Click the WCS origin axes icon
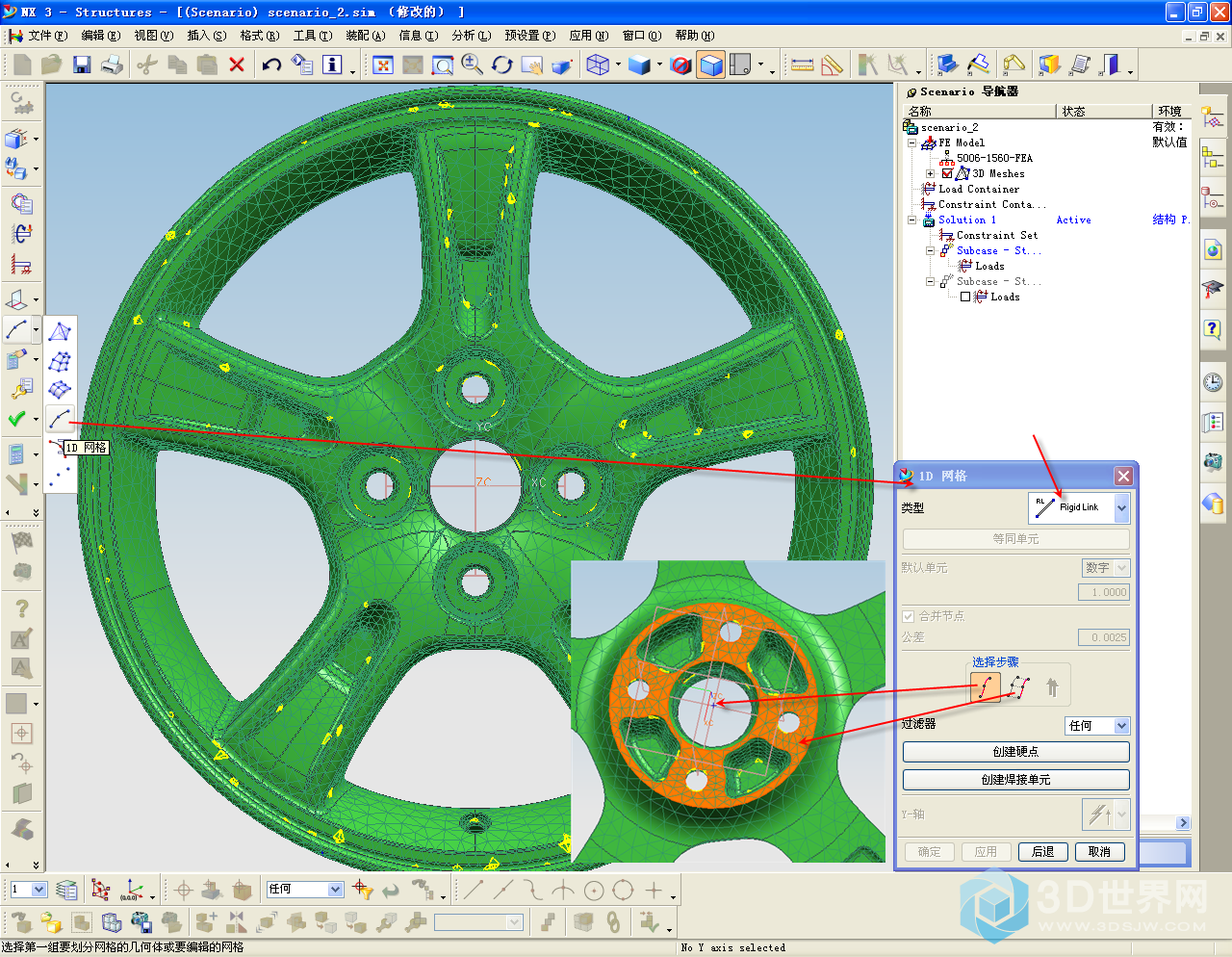Screen dimensions: 1232x957 coord(134,890)
